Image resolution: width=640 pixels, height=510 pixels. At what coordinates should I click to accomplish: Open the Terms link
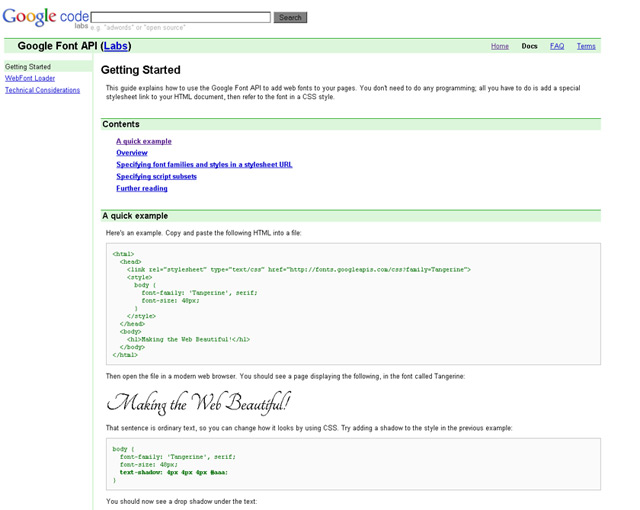pos(586,46)
